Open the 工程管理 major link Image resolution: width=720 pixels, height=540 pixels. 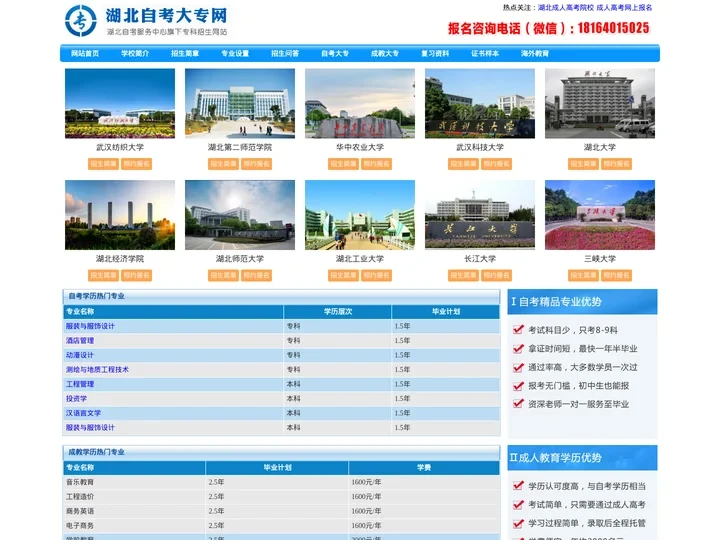click(80, 384)
